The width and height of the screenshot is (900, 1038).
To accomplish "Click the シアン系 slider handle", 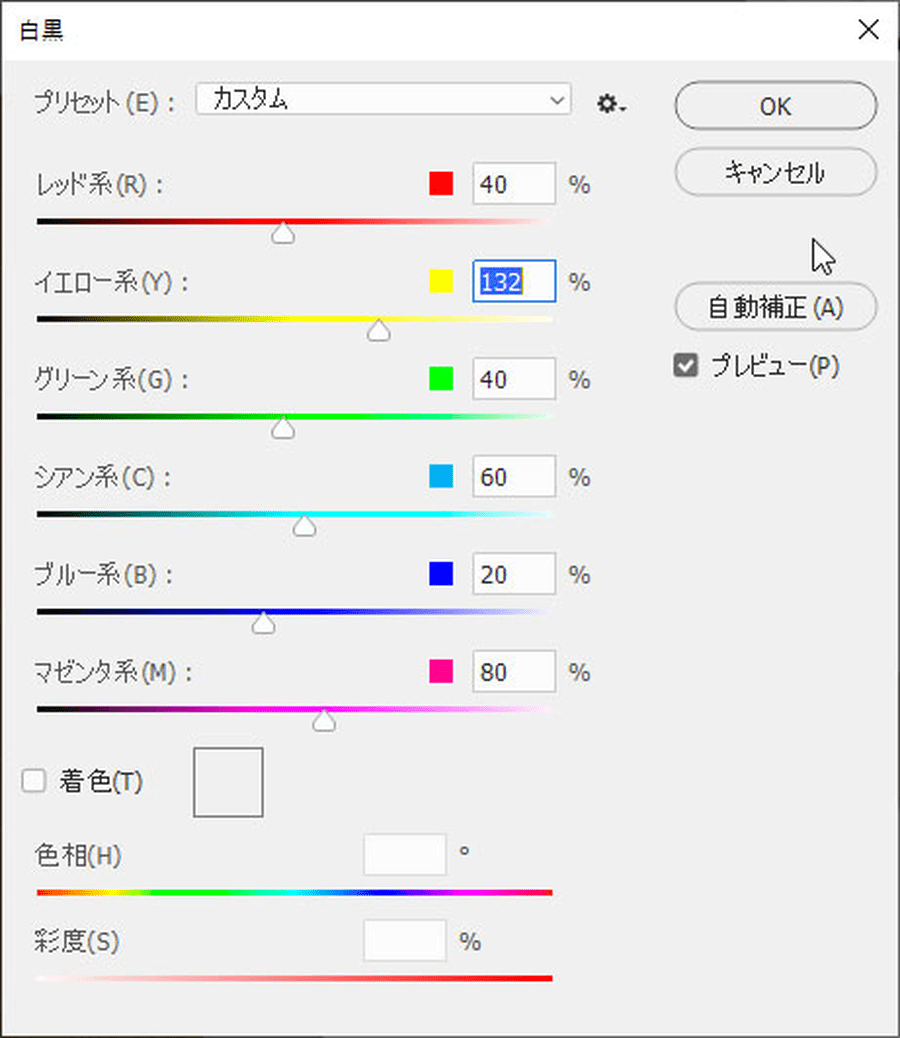I will pos(304,526).
